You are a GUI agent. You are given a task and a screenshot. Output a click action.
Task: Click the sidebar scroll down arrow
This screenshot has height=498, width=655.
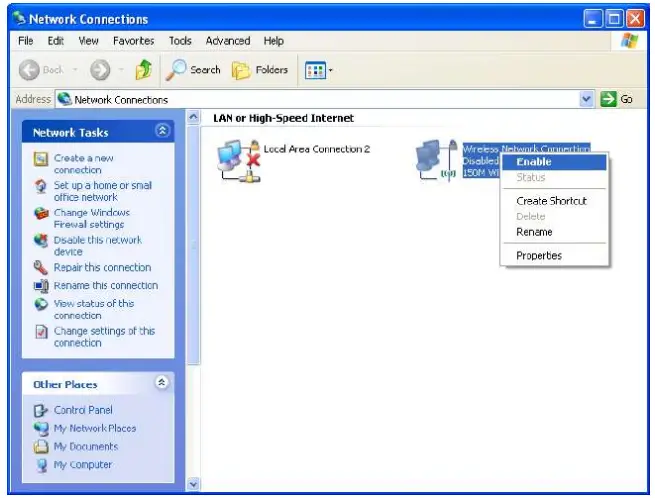click(193, 484)
